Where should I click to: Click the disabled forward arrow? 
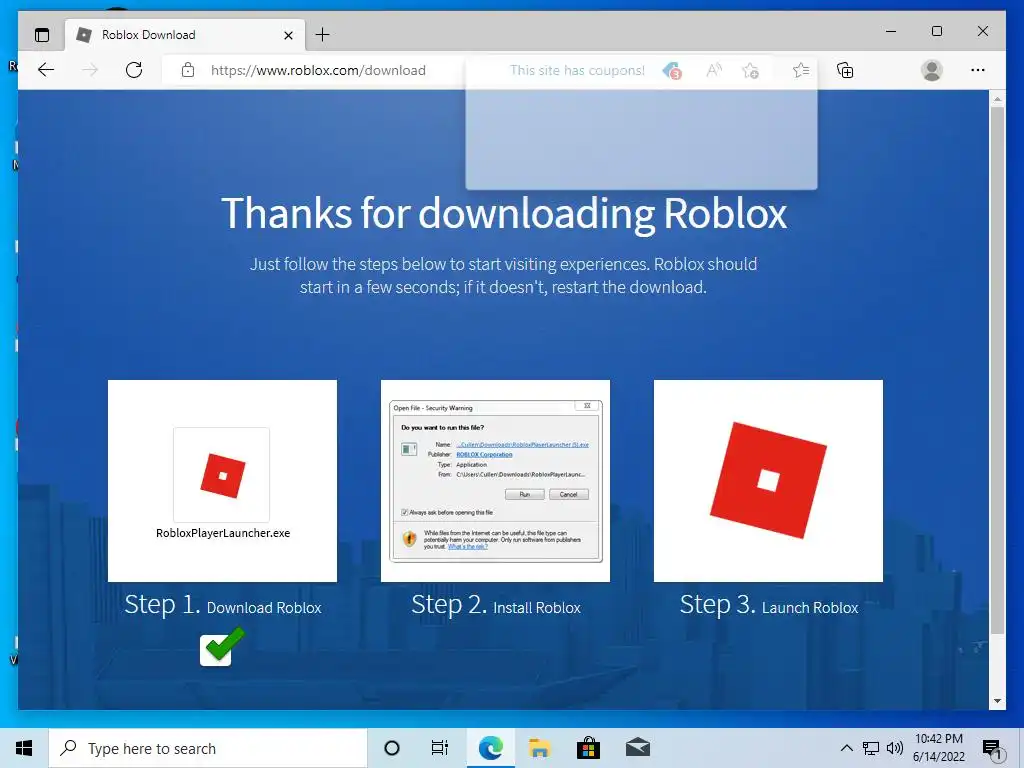(x=90, y=70)
